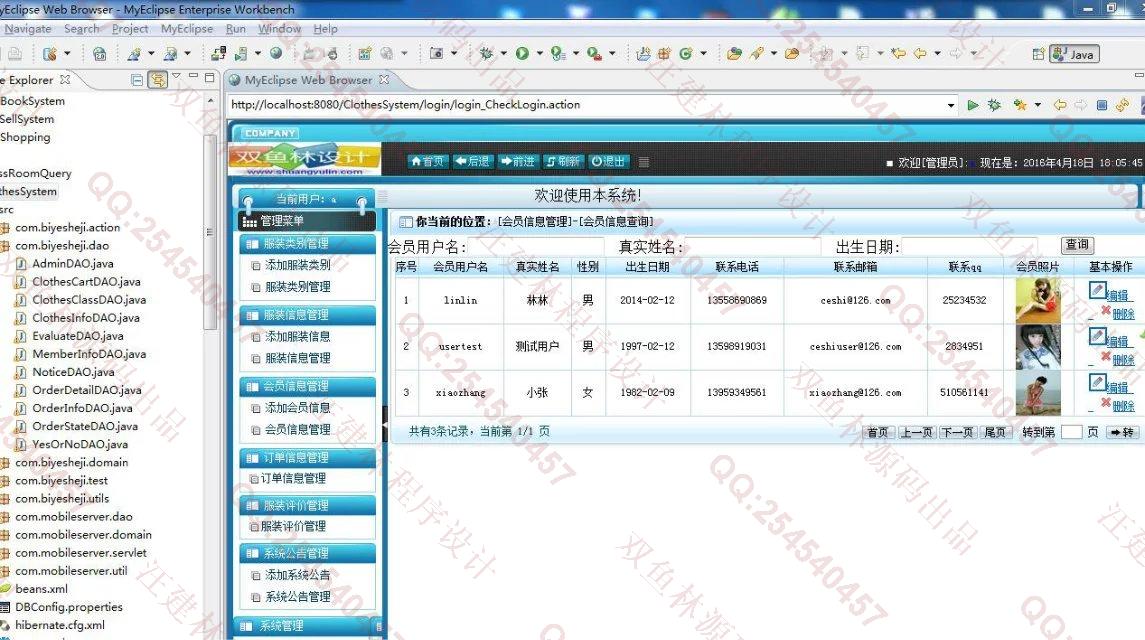Switch to the Java perspective button

click(x=1074, y=54)
